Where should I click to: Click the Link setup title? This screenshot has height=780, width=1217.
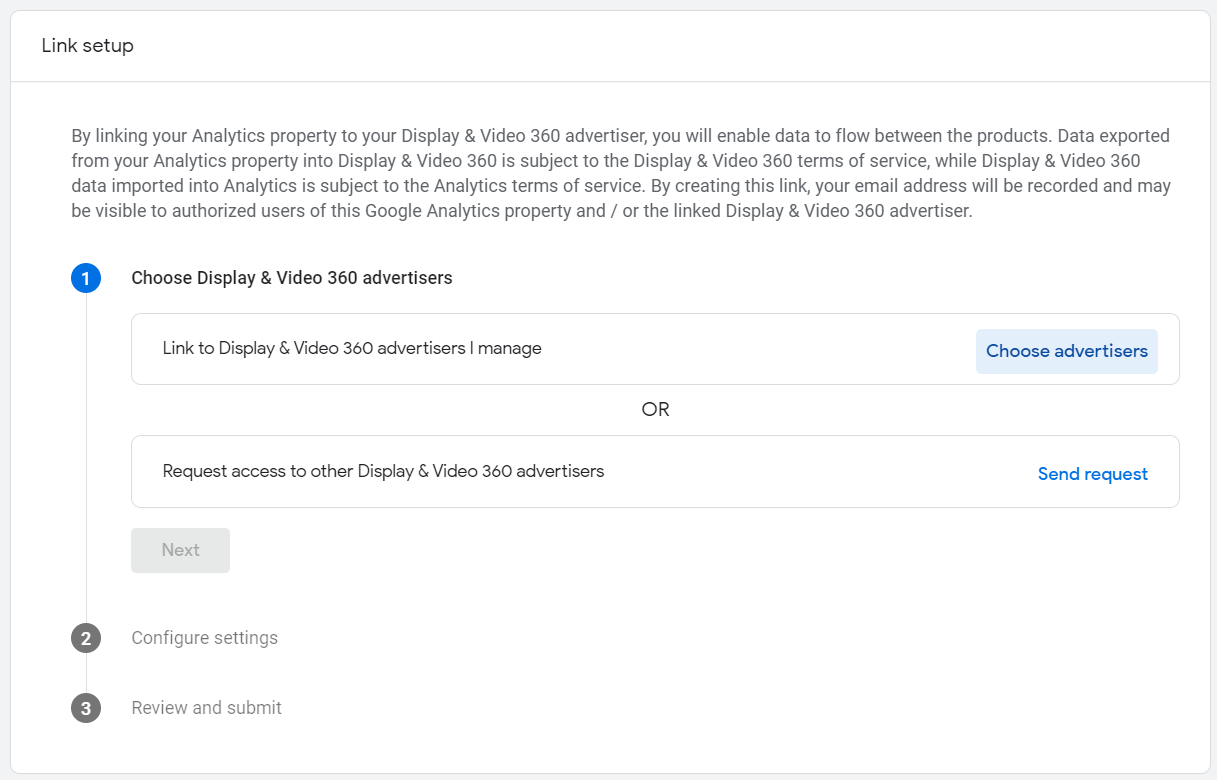(x=87, y=46)
